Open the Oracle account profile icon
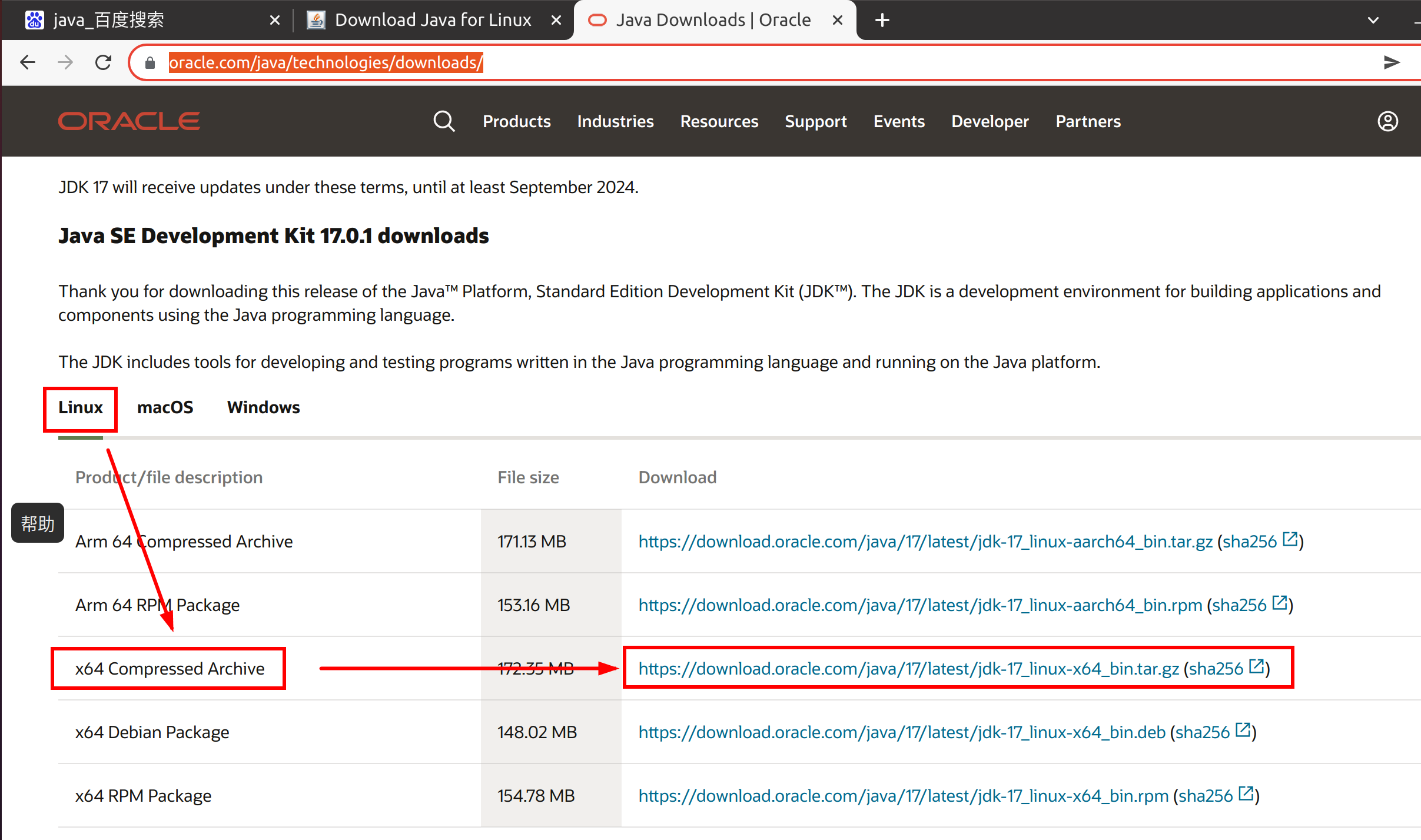The width and height of the screenshot is (1421, 840). click(1387, 121)
